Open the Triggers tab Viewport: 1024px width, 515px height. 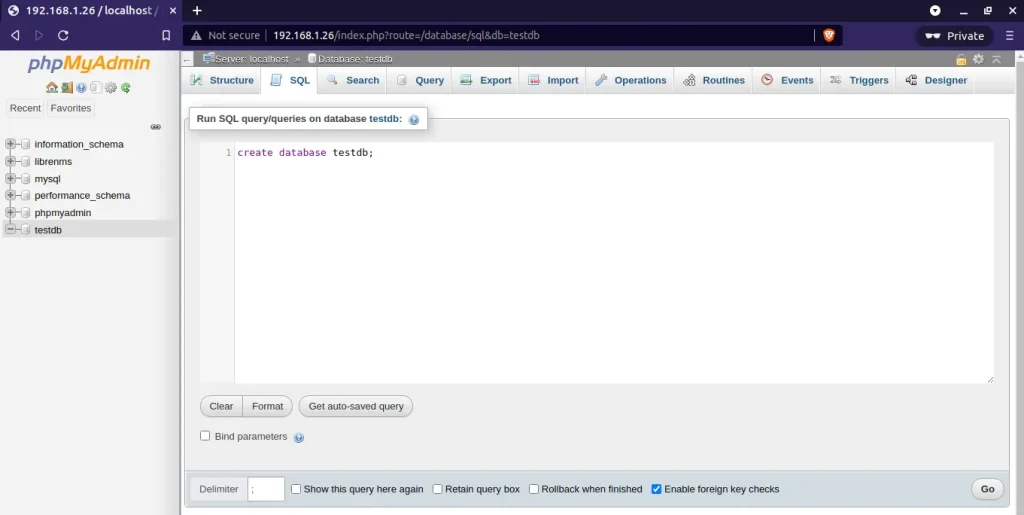coord(858,80)
